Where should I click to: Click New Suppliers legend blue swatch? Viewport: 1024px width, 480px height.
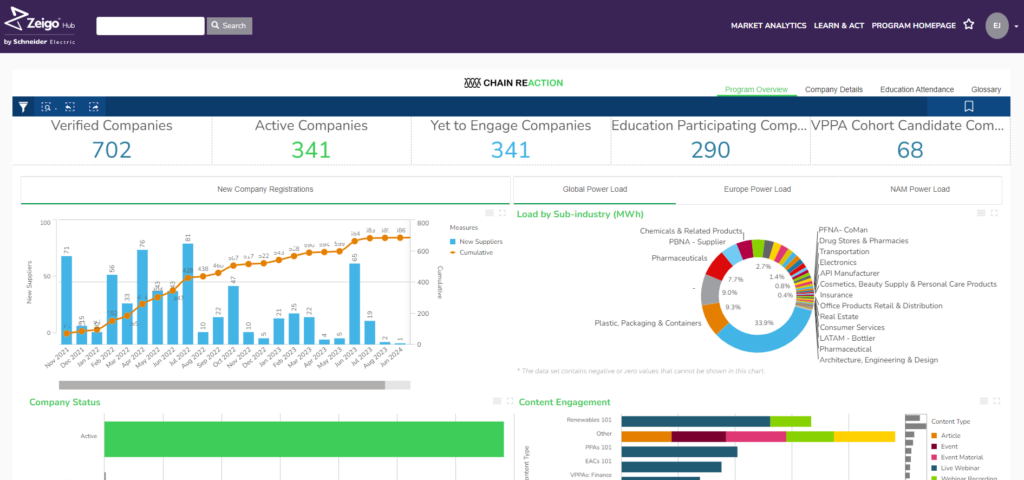pos(453,242)
